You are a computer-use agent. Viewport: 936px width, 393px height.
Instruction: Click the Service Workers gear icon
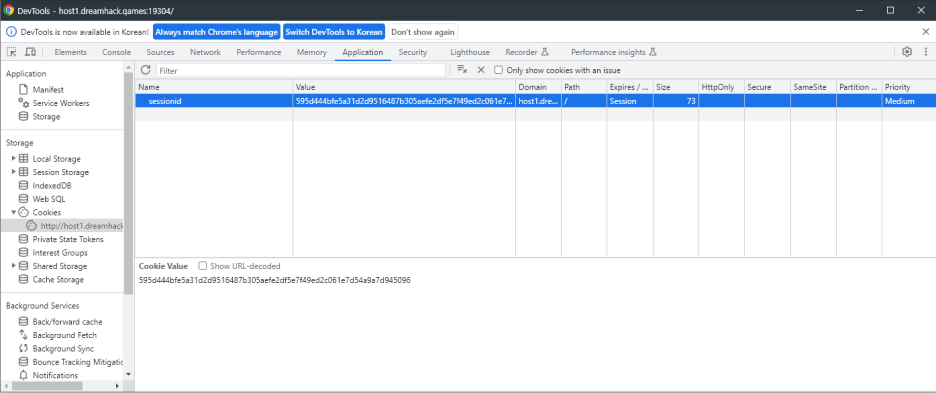coord(23,103)
